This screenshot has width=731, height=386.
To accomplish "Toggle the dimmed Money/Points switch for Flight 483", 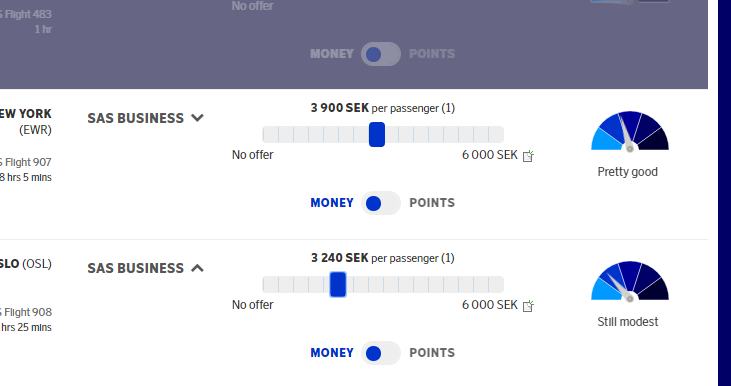I will (381, 54).
